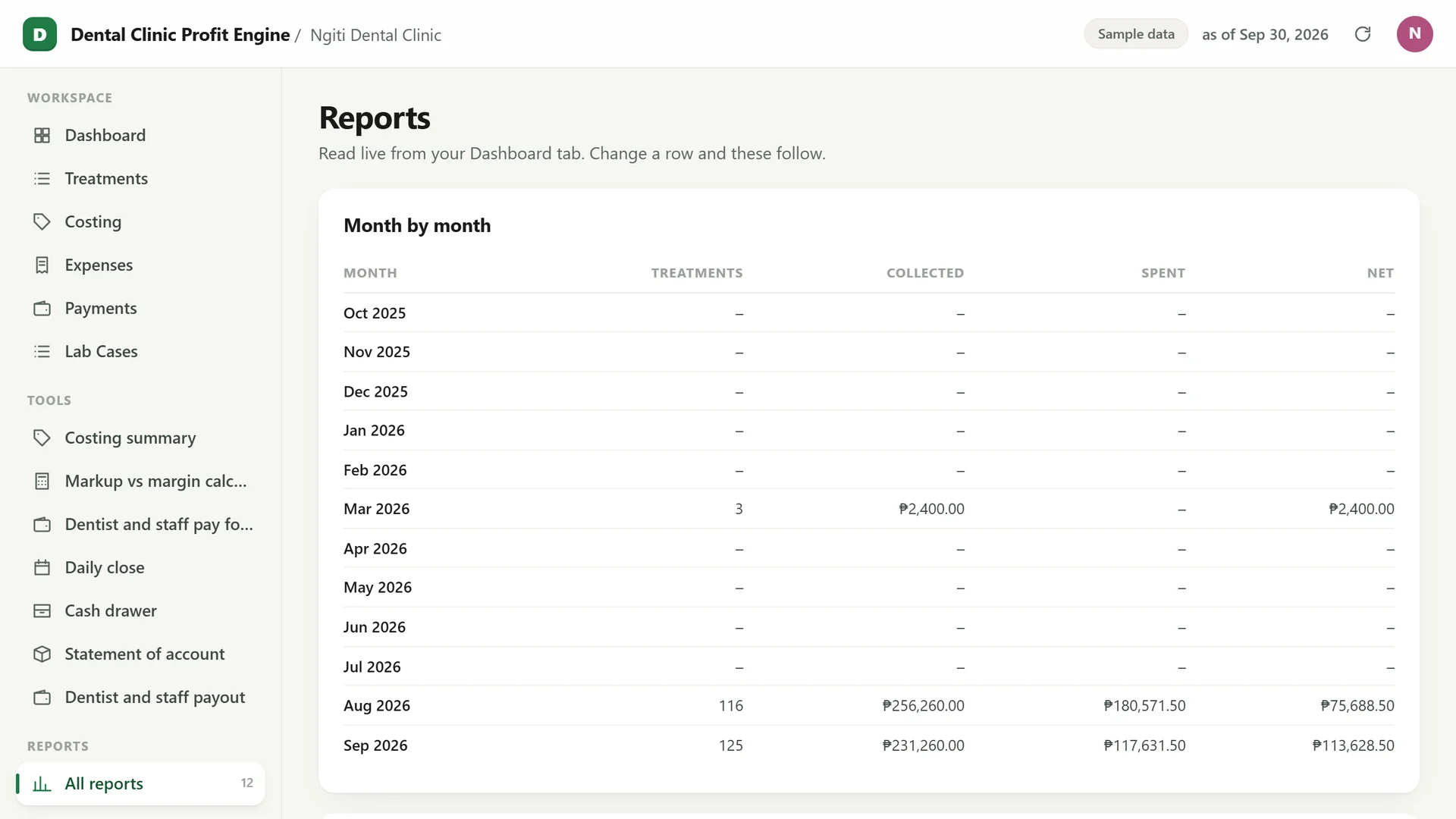Click the Aug 2026 spent ₱180,571.50 value
The width and height of the screenshot is (1456, 819).
tap(1144, 705)
